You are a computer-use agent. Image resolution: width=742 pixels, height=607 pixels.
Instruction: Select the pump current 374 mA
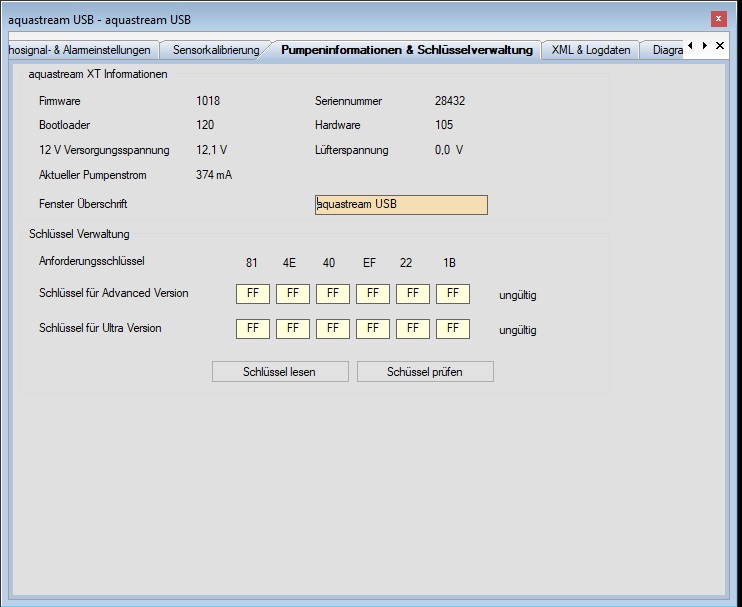(x=214, y=175)
